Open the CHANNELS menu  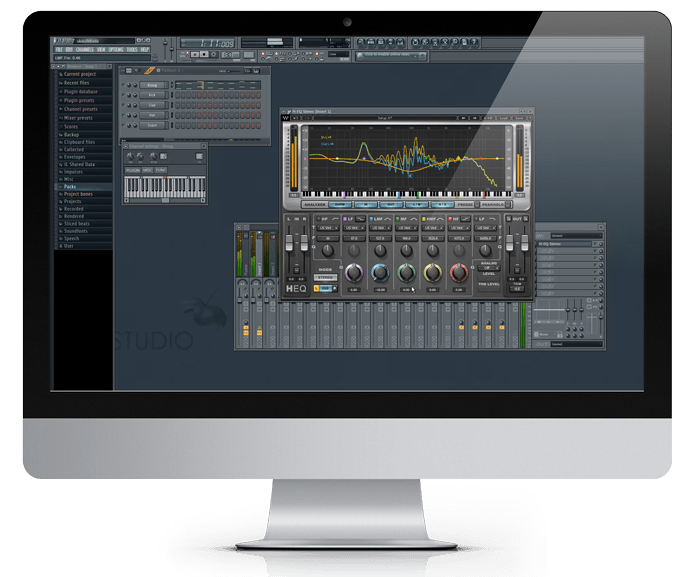85,48
